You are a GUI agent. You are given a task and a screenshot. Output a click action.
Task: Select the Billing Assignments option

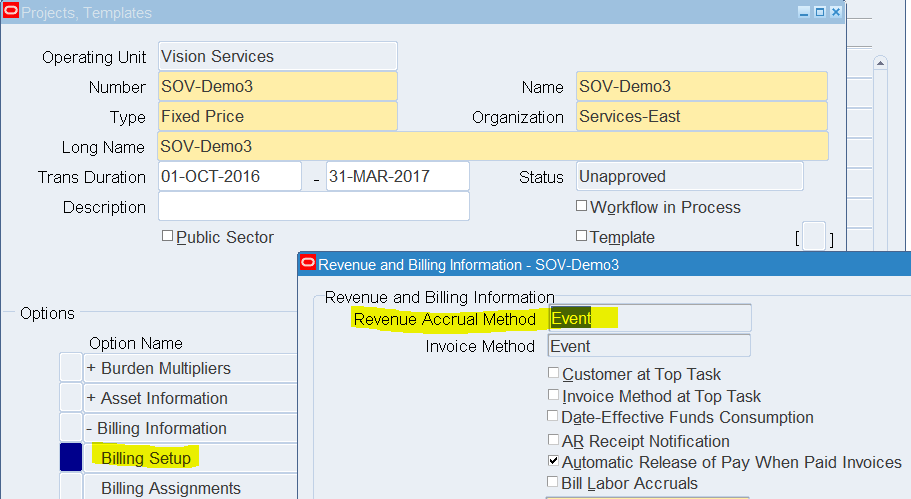171,488
